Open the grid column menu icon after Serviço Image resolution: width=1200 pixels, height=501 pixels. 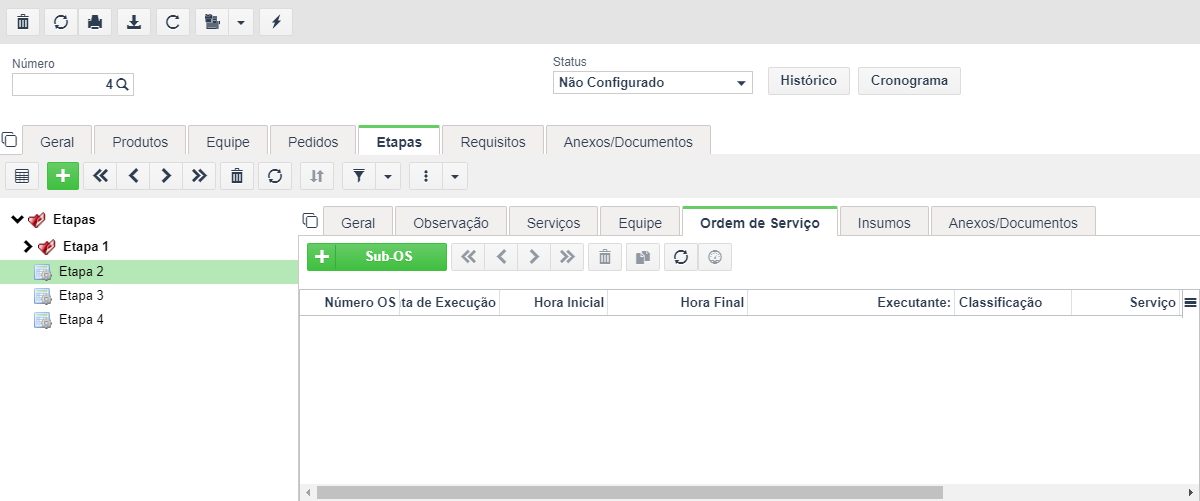pos(1190,302)
